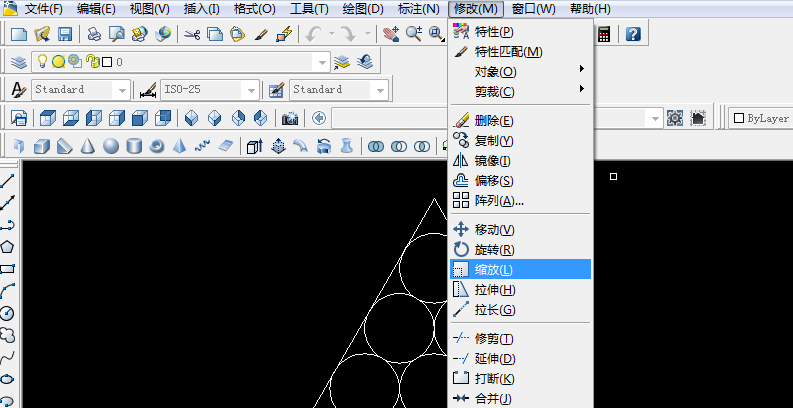793x408 pixels.
Task: Expand the Undo history dropdown arrow
Action: click(x=332, y=34)
